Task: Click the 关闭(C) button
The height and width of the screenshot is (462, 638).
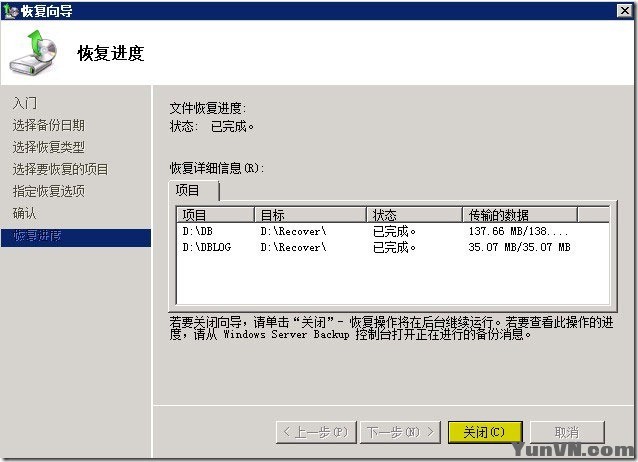Action: (485, 432)
